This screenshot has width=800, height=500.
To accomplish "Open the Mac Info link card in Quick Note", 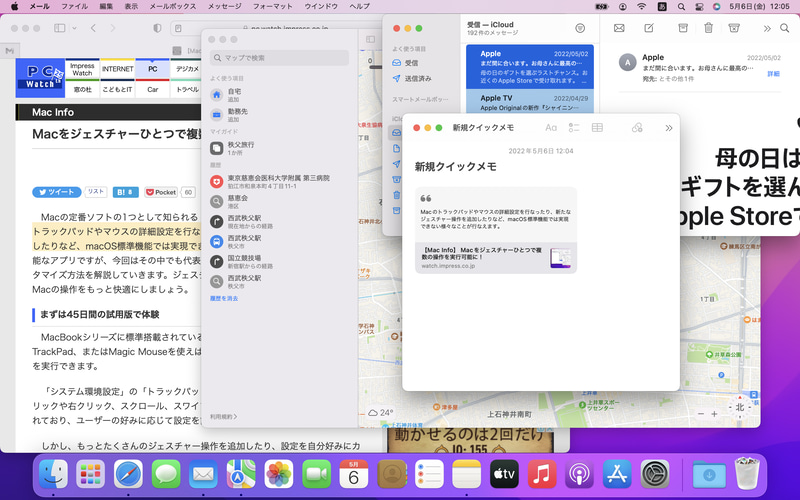I will (x=495, y=258).
